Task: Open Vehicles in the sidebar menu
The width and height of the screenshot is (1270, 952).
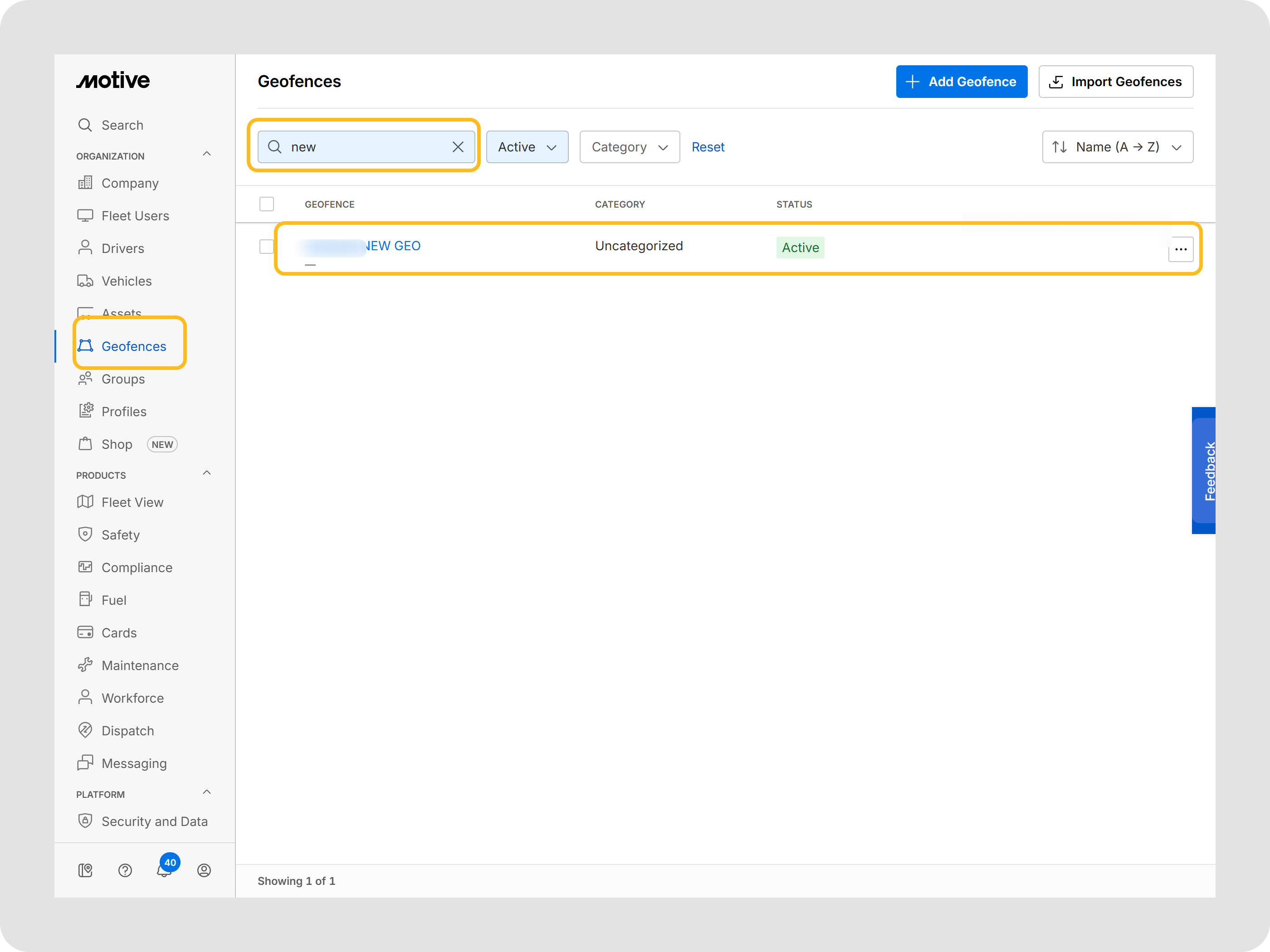Action: (x=126, y=281)
